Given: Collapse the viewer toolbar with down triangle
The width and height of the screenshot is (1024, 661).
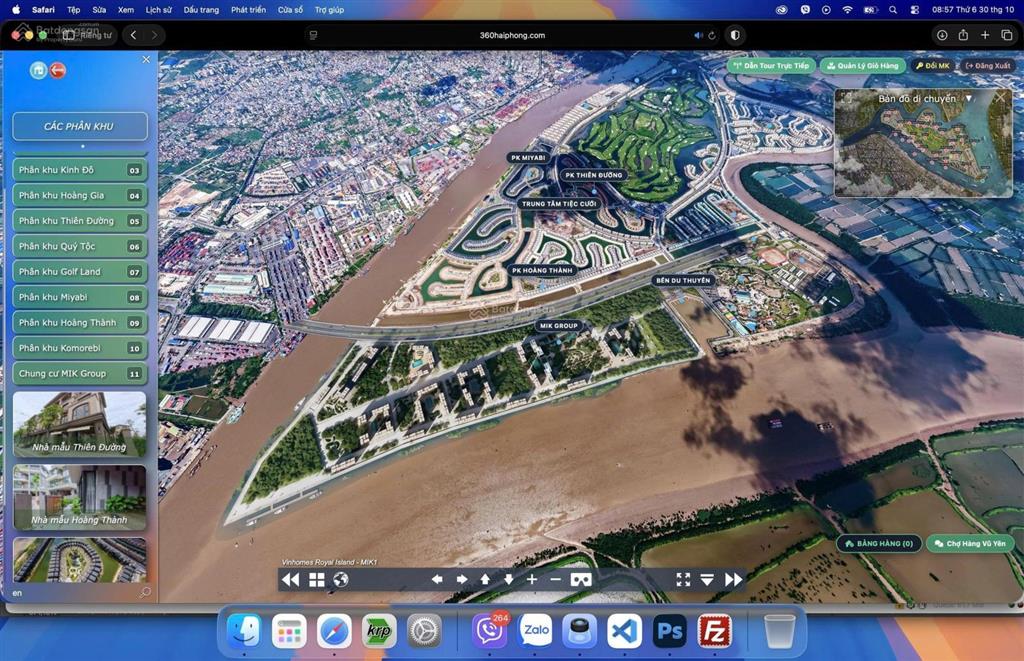Looking at the screenshot, I should tap(707, 579).
